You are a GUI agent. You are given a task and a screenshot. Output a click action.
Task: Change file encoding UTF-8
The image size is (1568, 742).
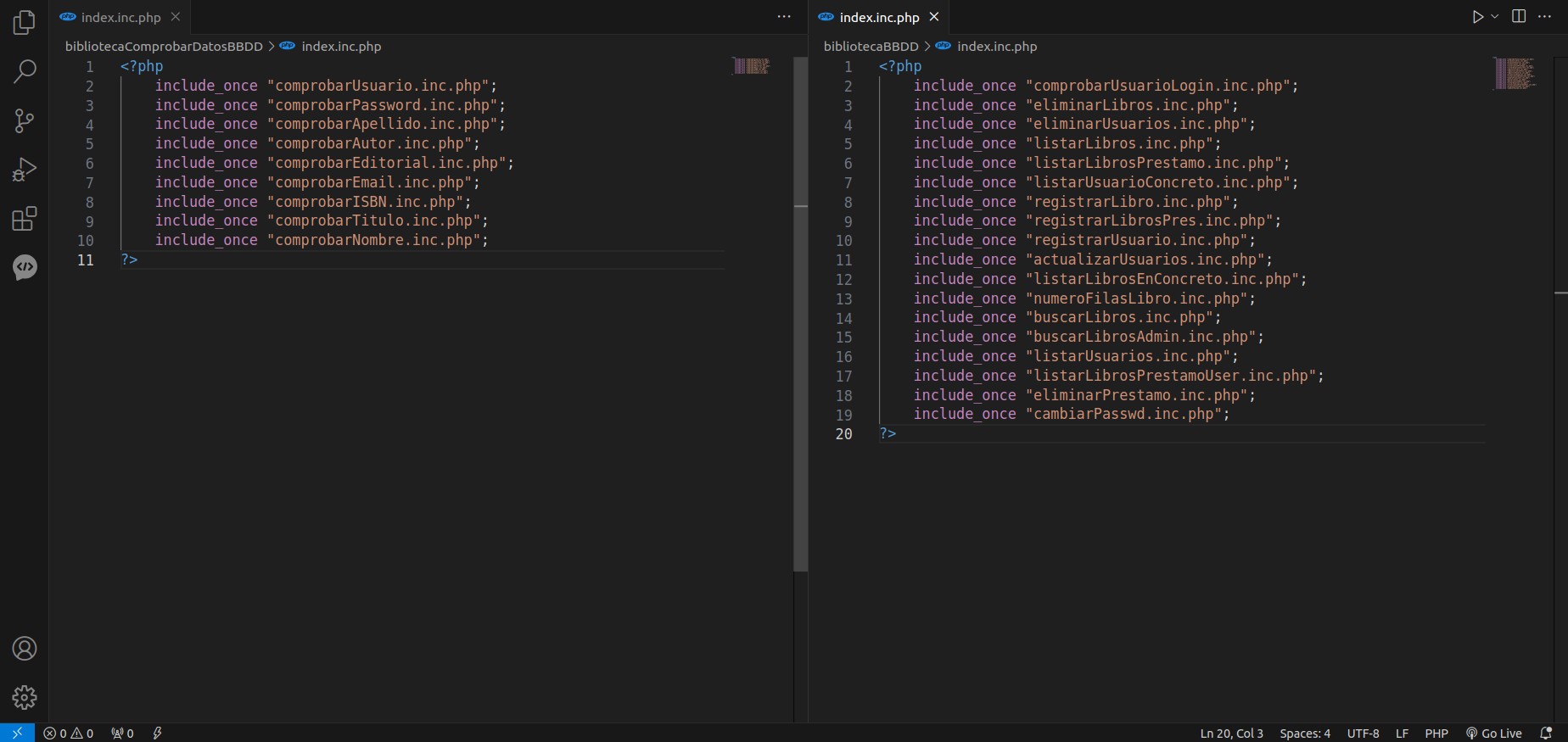coord(1363,734)
